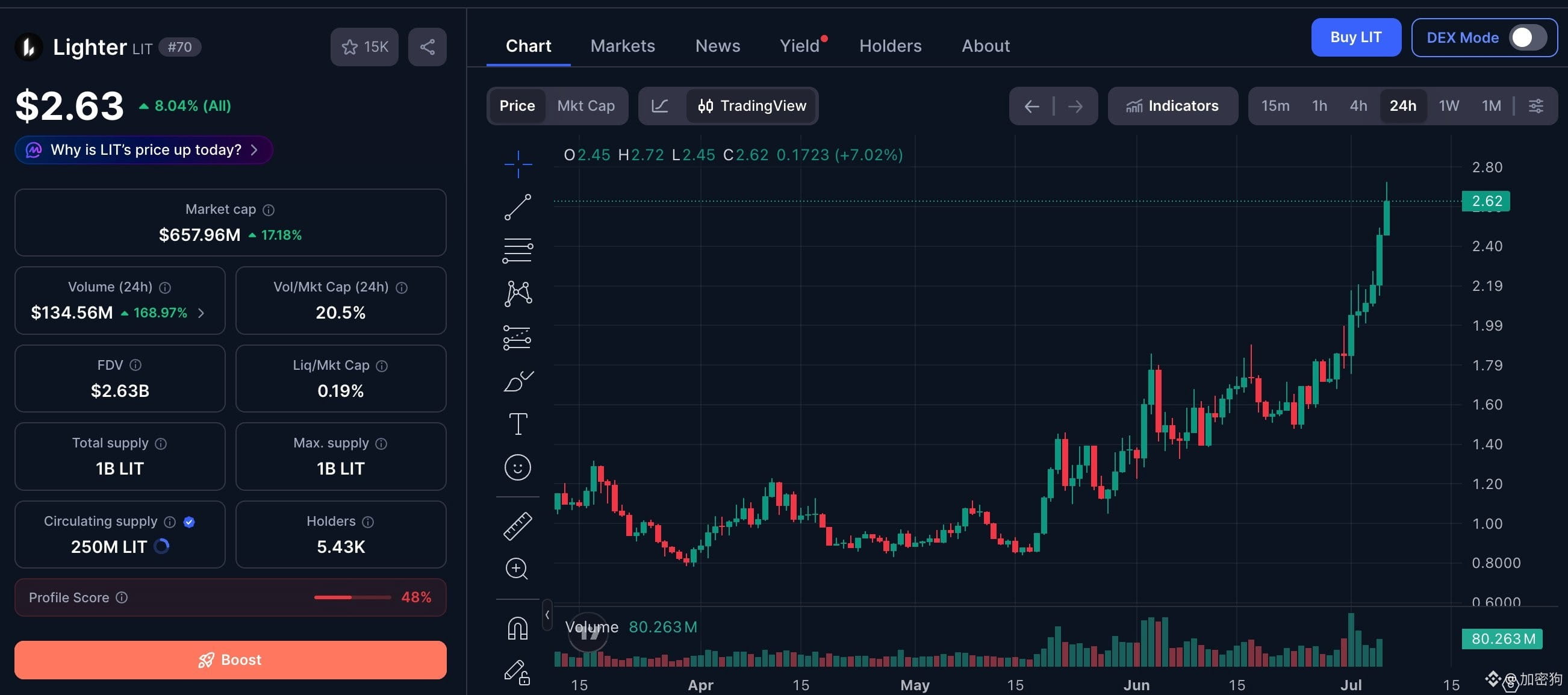Show Volume (24h) info icon
The width and height of the screenshot is (1568, 695).
[165, 287]
